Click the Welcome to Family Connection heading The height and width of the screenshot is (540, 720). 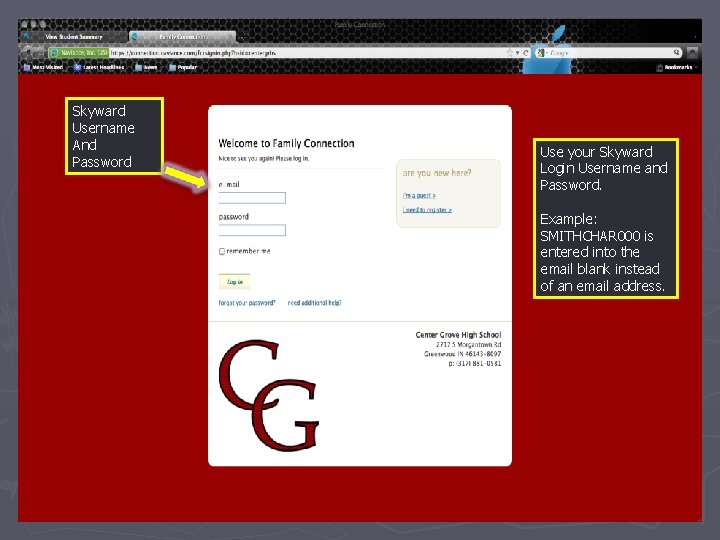tap(287, 143)
